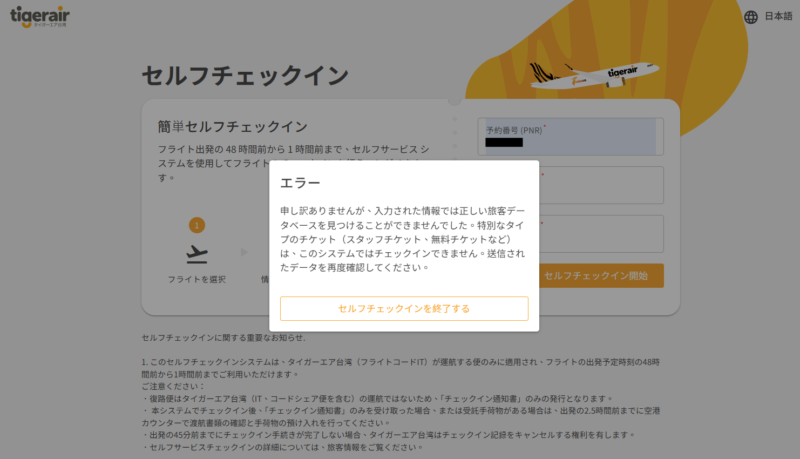Click the third input field above the start button

point(602,233)
